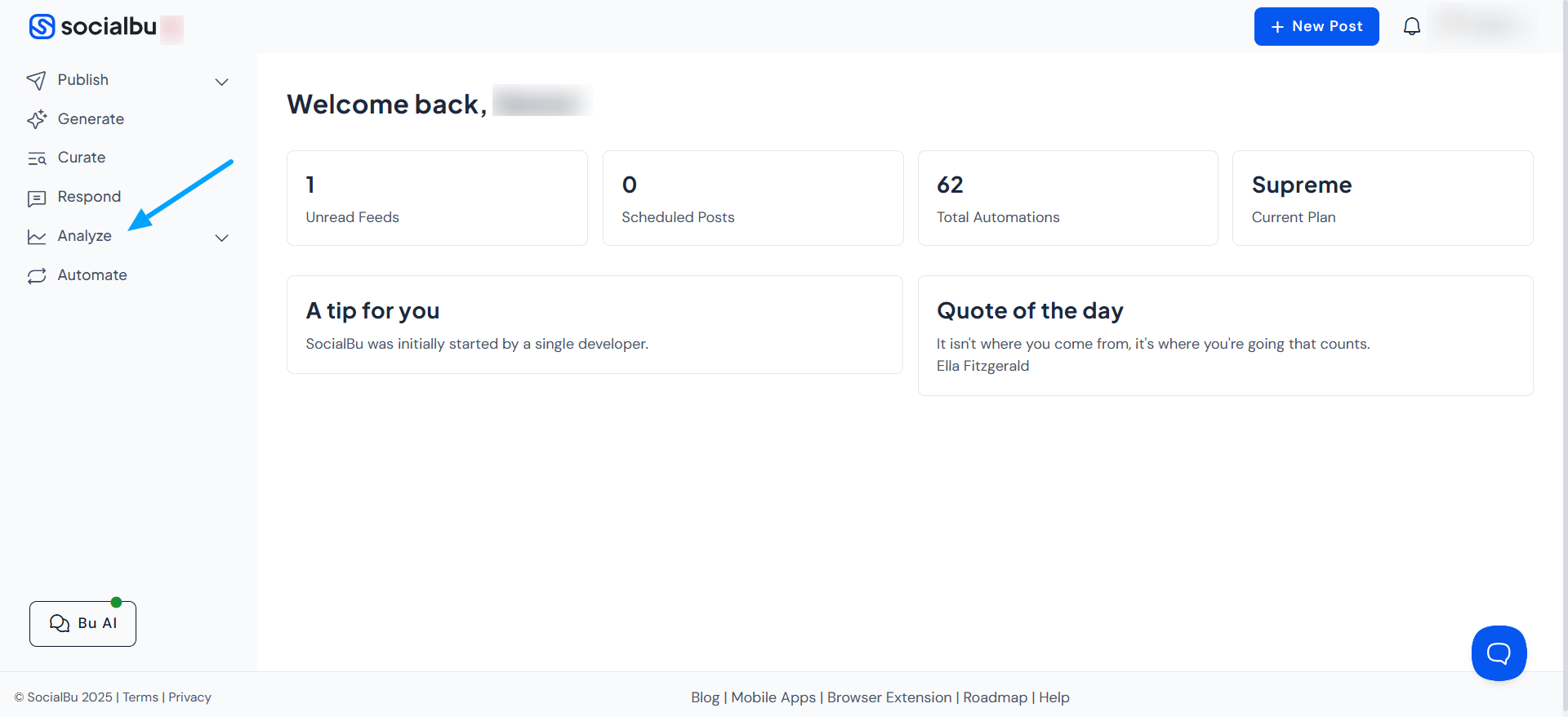Open notifications bell
Screen dimensions: 1568x717
(1411, 27)
